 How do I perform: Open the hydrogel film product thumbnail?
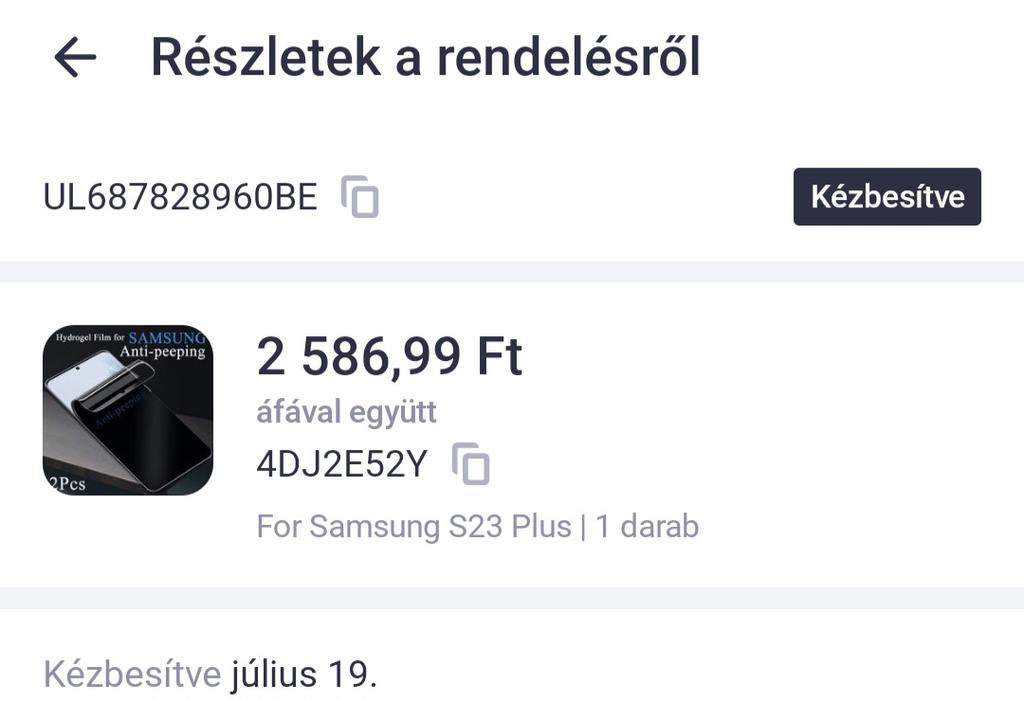(128, 410)
